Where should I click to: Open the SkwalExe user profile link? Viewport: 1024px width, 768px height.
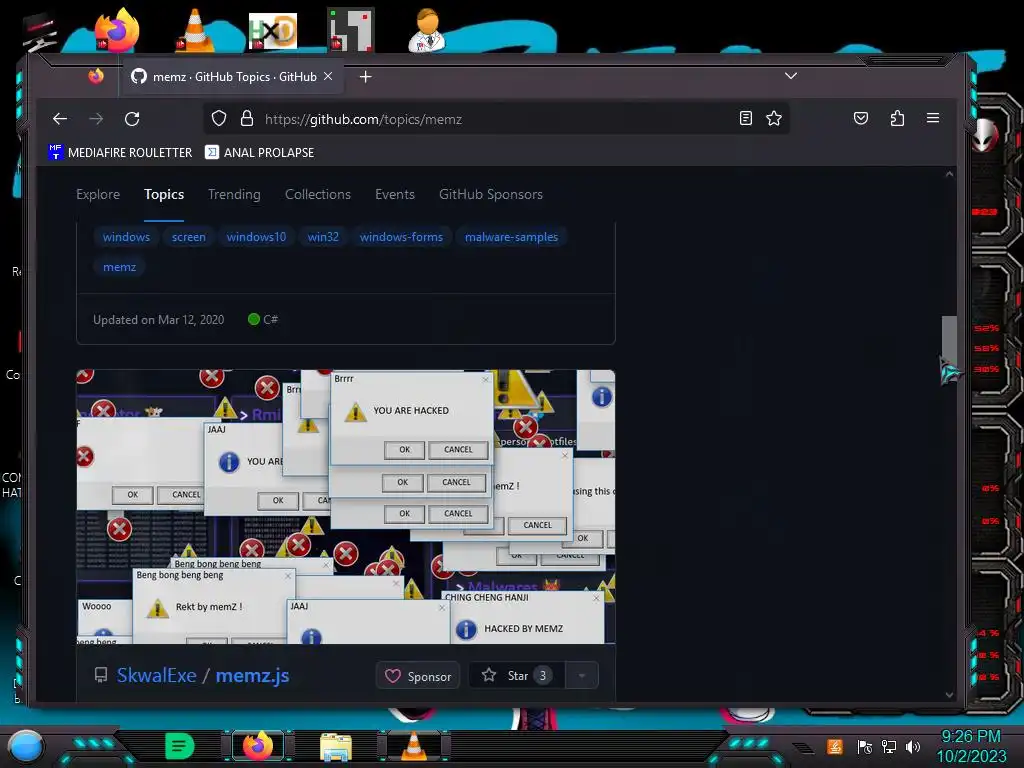(157, 675)
